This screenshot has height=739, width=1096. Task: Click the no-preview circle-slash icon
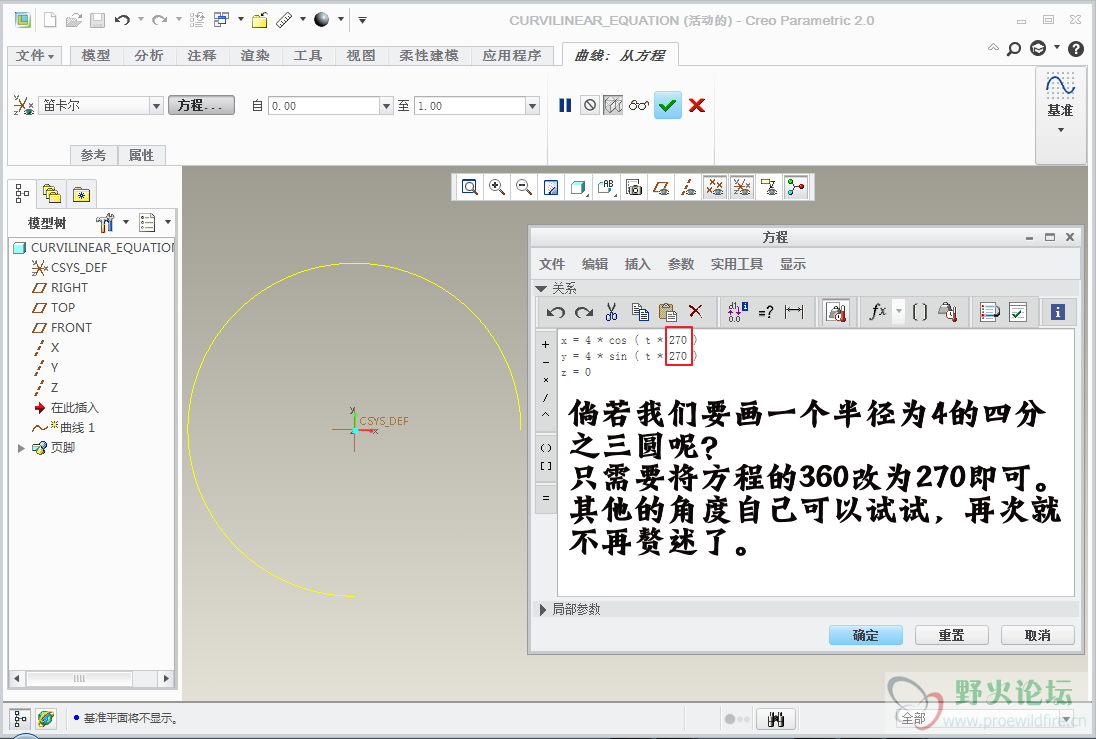pos(590,106)
